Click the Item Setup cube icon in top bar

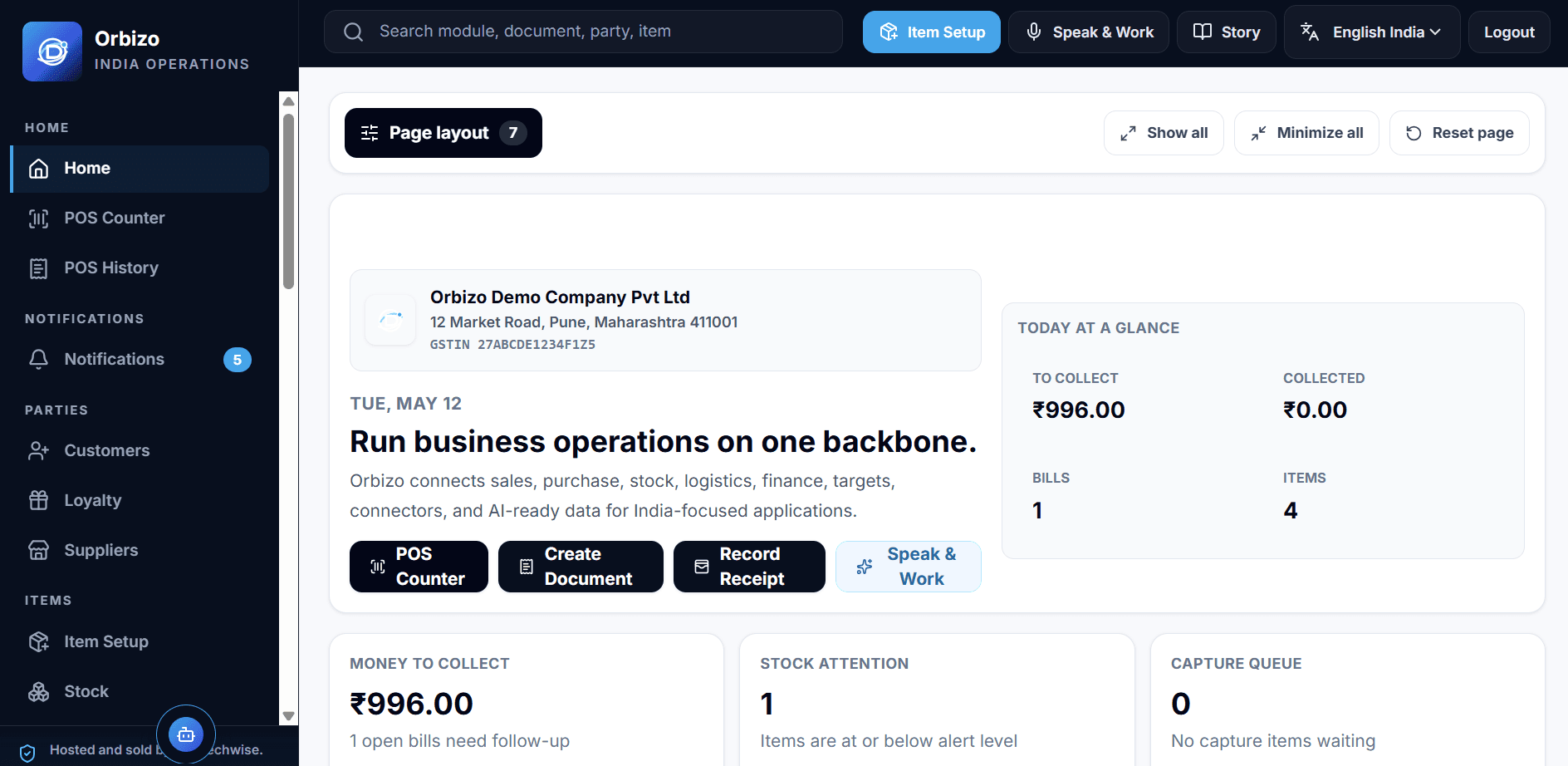coord(889,32)
